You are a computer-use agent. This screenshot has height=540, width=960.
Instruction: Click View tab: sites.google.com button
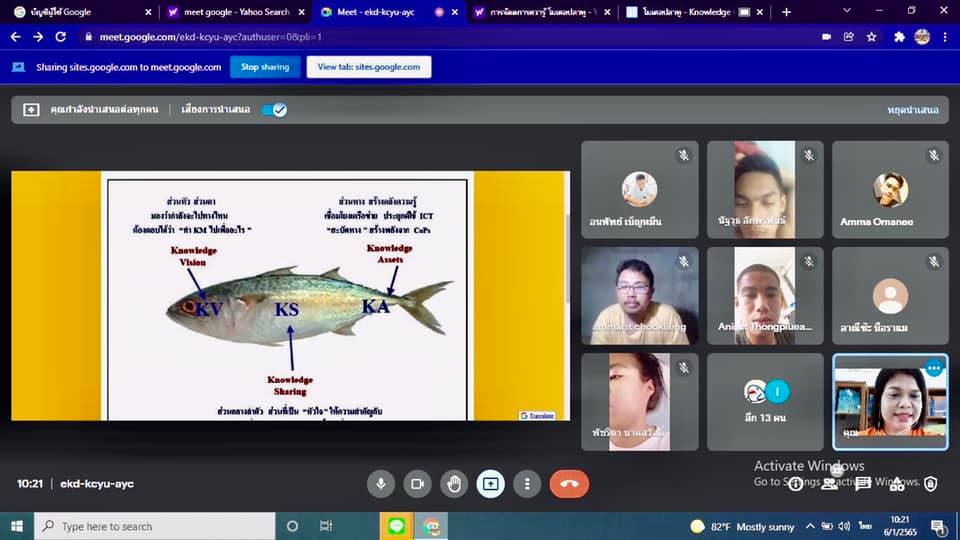point(369,67)
